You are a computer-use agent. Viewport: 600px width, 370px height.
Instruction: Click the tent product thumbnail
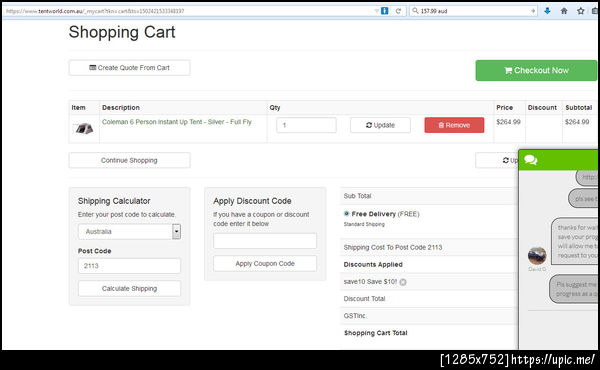tap(84, 129)
